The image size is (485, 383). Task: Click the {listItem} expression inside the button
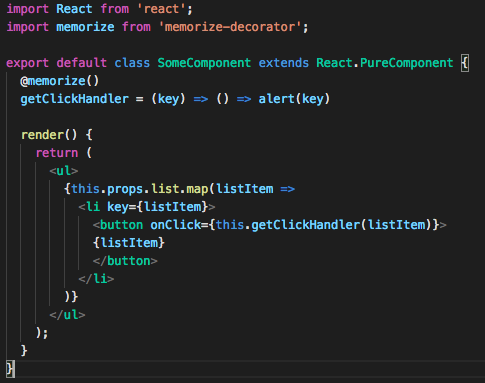coord(129,243)
